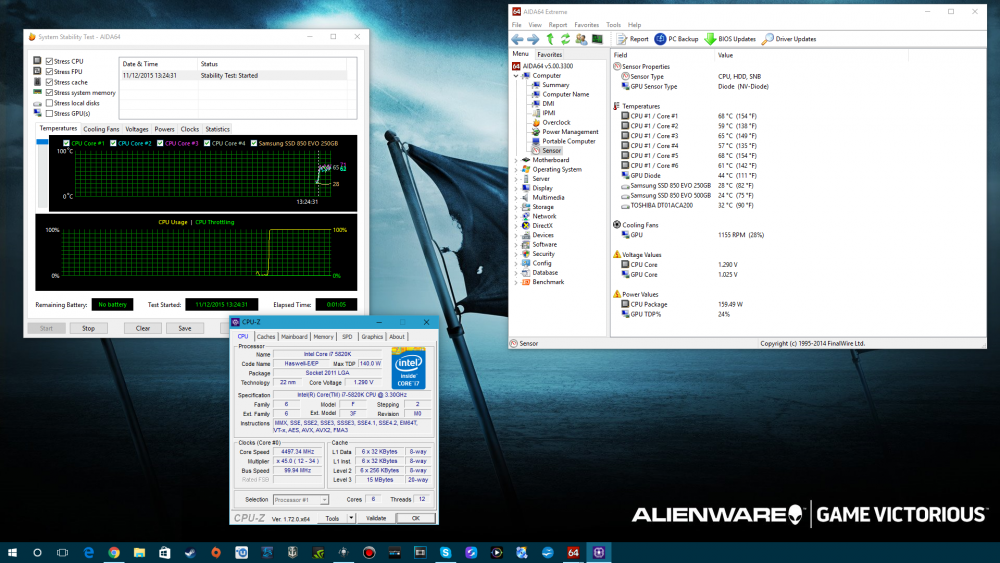Screen dimensions: 1000x563
Task: Open Steam from the taskbar
Action: 190,552
